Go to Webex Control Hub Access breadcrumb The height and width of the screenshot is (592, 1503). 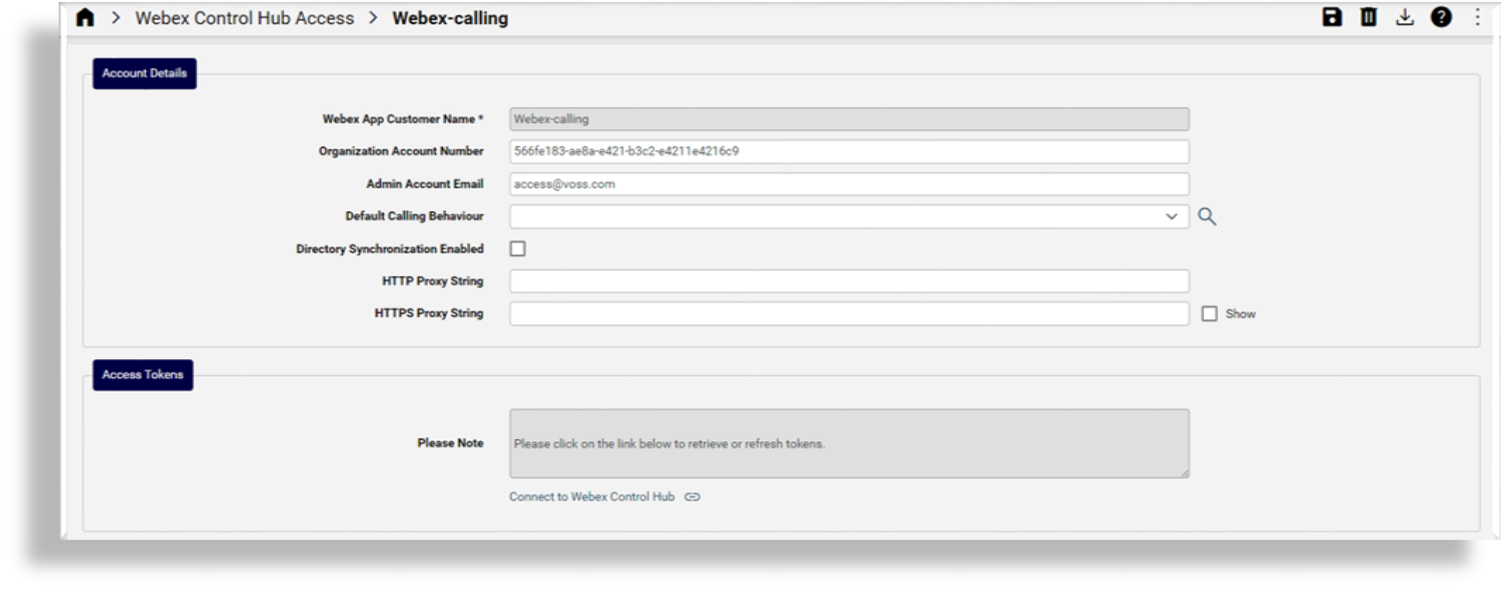coord(247,17)
